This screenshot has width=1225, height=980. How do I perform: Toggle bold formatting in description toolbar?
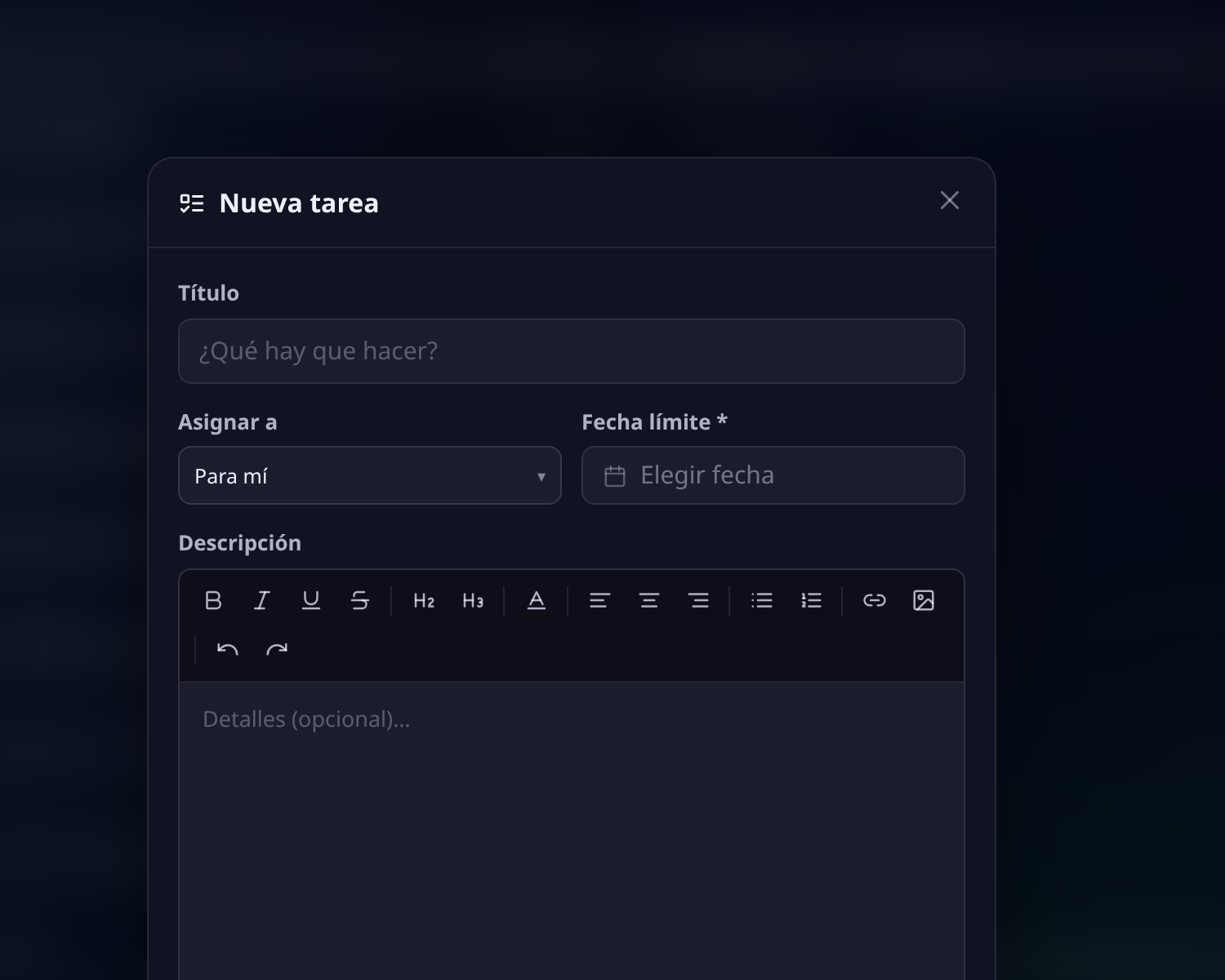[213, 600]
